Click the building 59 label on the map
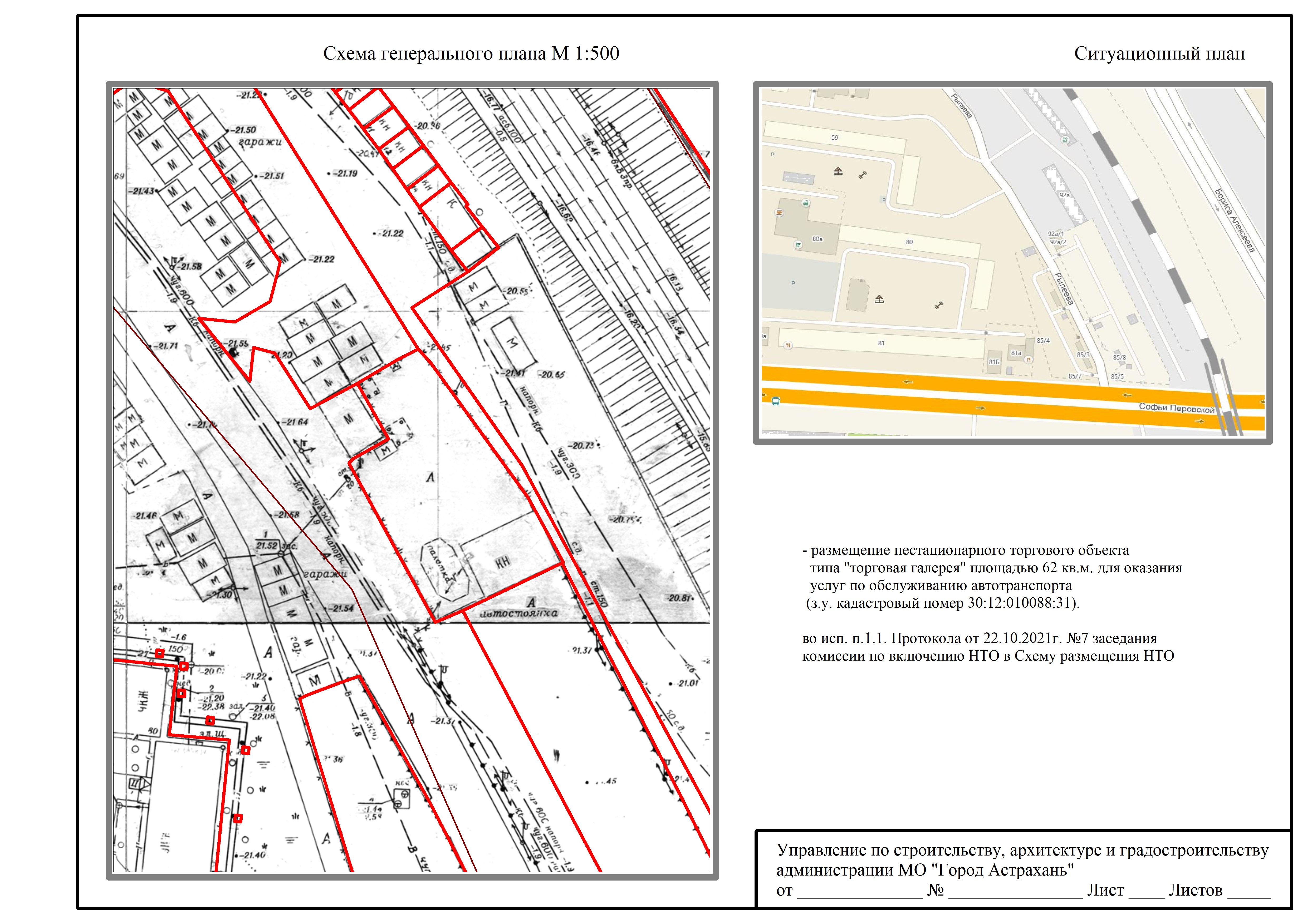 click(835, 138)
